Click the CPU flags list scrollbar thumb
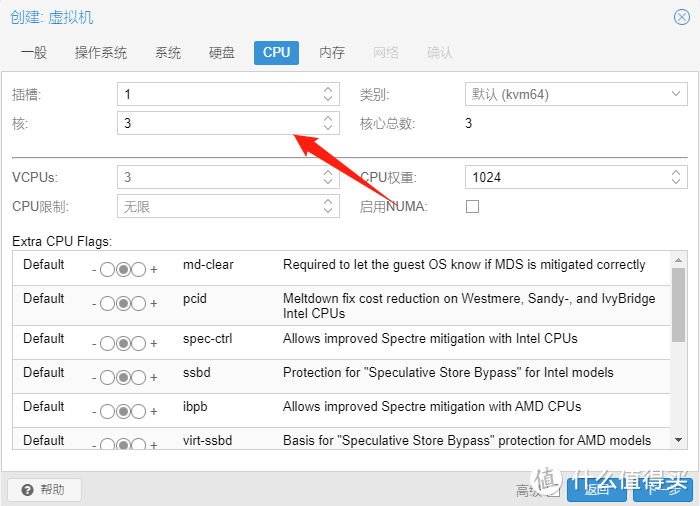Image resolution: width=700 pixels, height=506 pixels. click(x=679, y=305)
